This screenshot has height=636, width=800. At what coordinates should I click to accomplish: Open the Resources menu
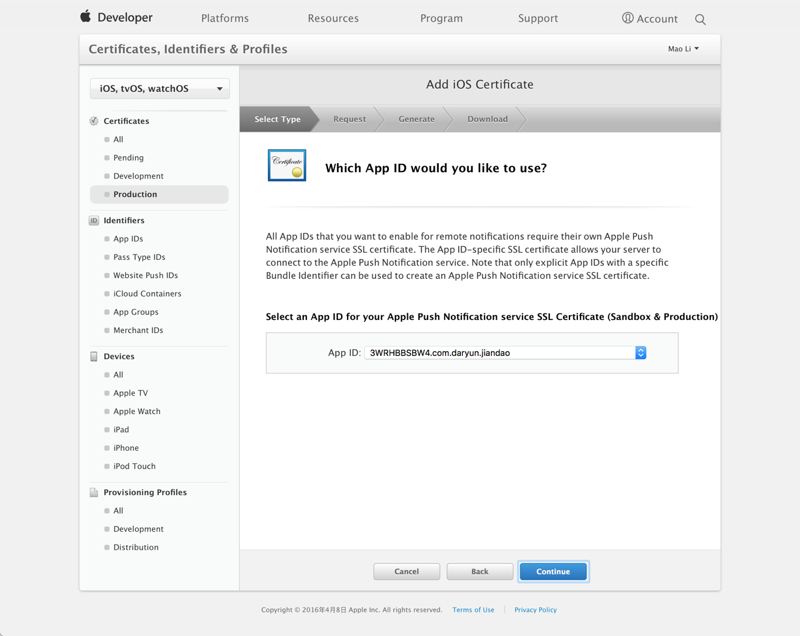333,18
